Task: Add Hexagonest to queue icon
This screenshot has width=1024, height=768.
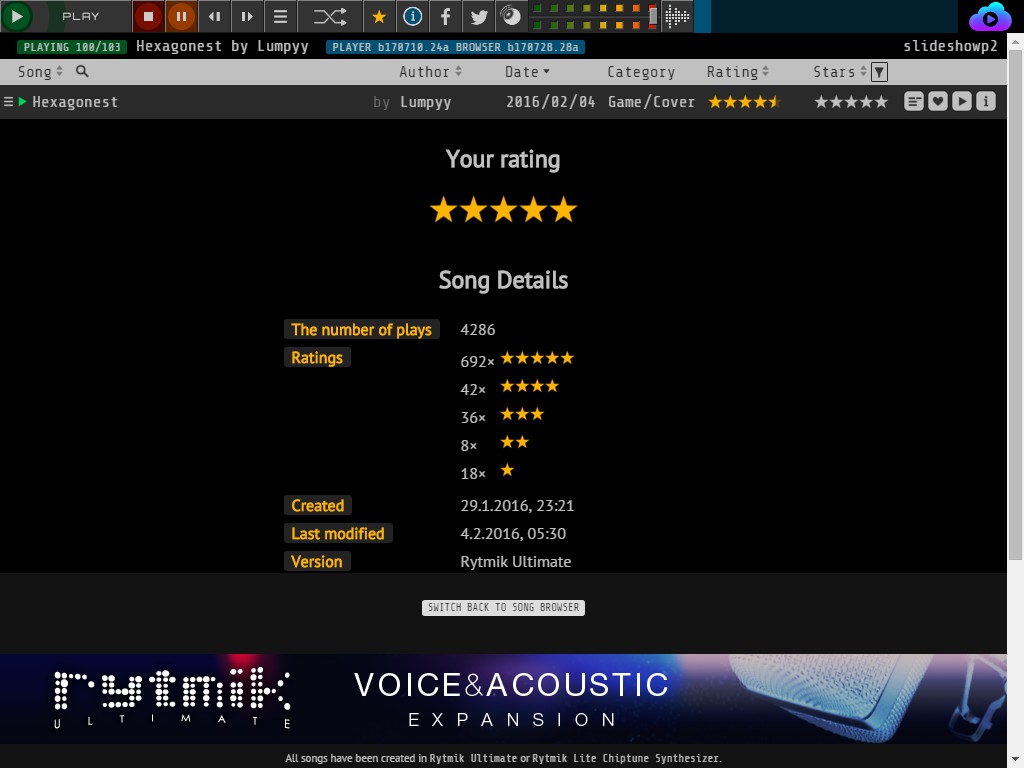Action: tap(914, 101)
